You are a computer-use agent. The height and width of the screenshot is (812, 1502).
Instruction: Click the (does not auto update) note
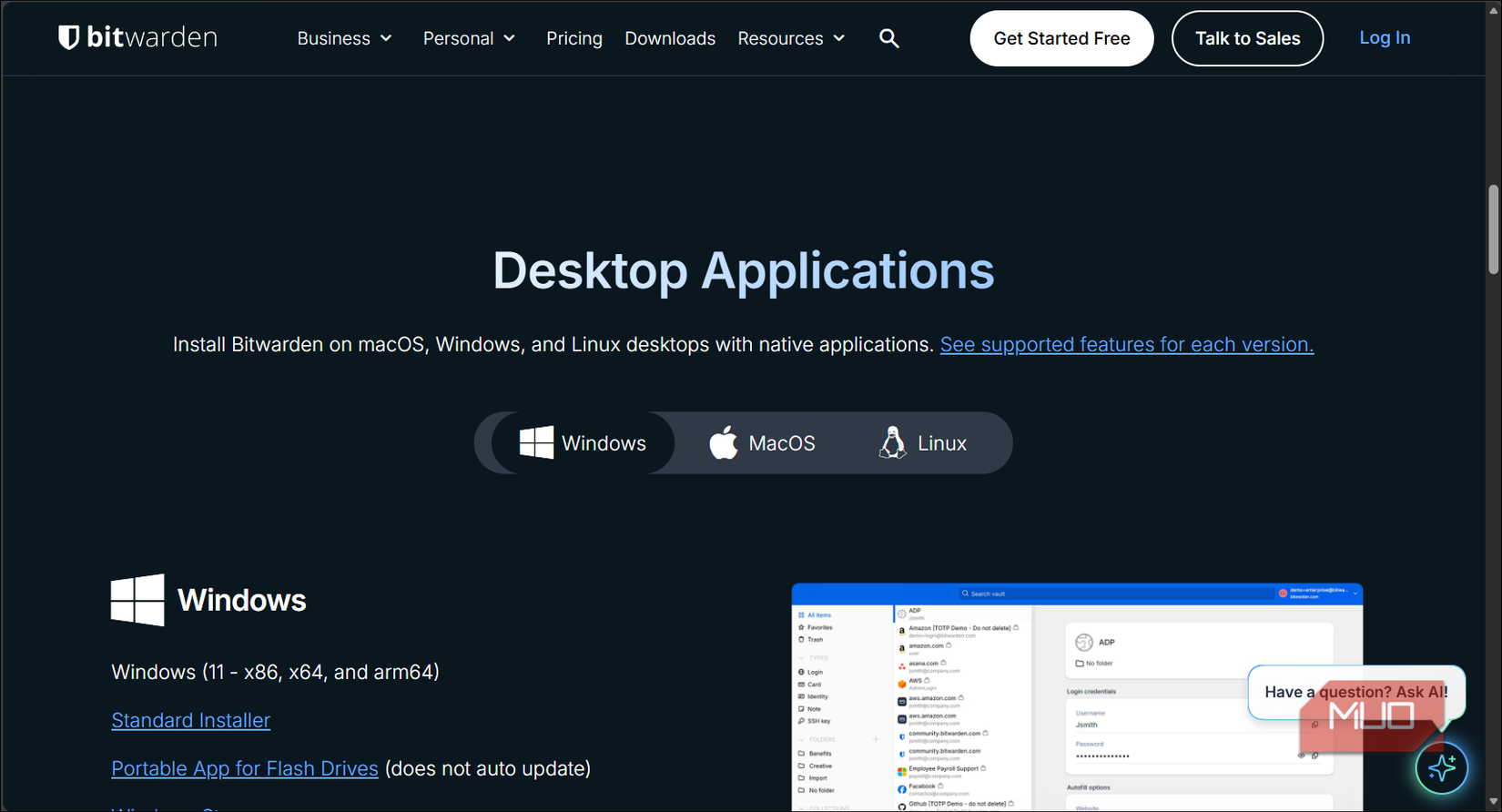point(488,768)
